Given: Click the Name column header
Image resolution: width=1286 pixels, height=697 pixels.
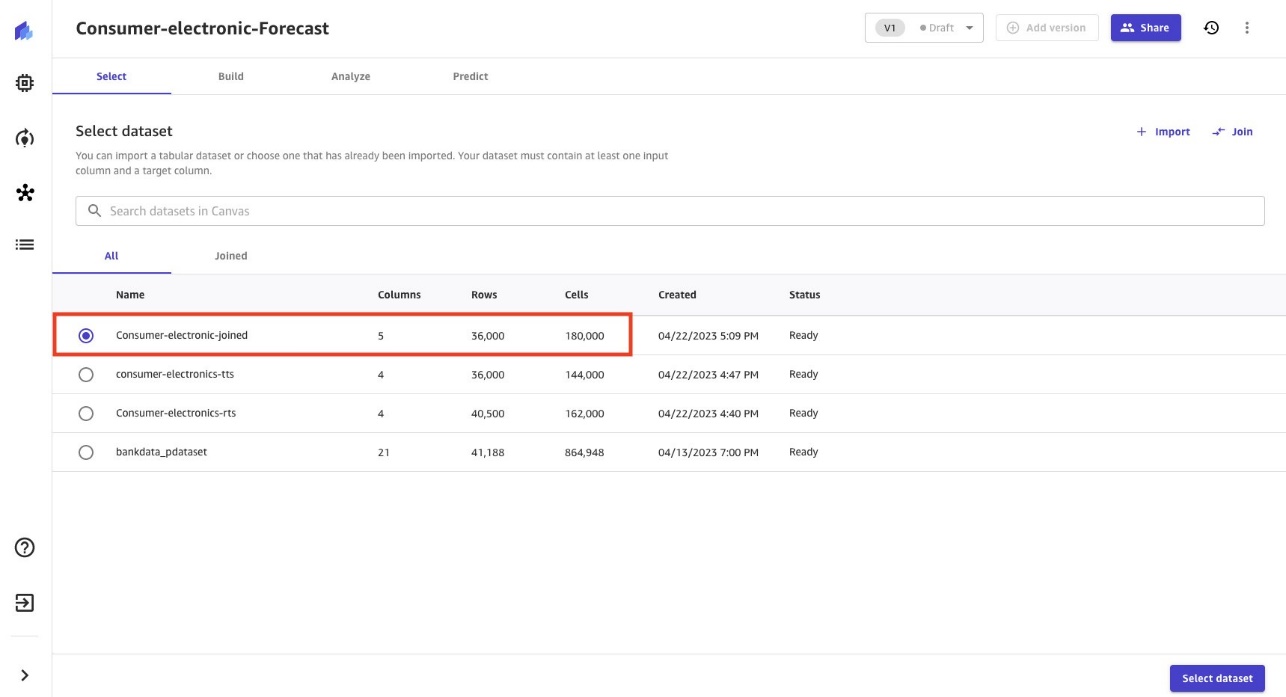Looking at the screenshot, I should (x=130, y=295).
